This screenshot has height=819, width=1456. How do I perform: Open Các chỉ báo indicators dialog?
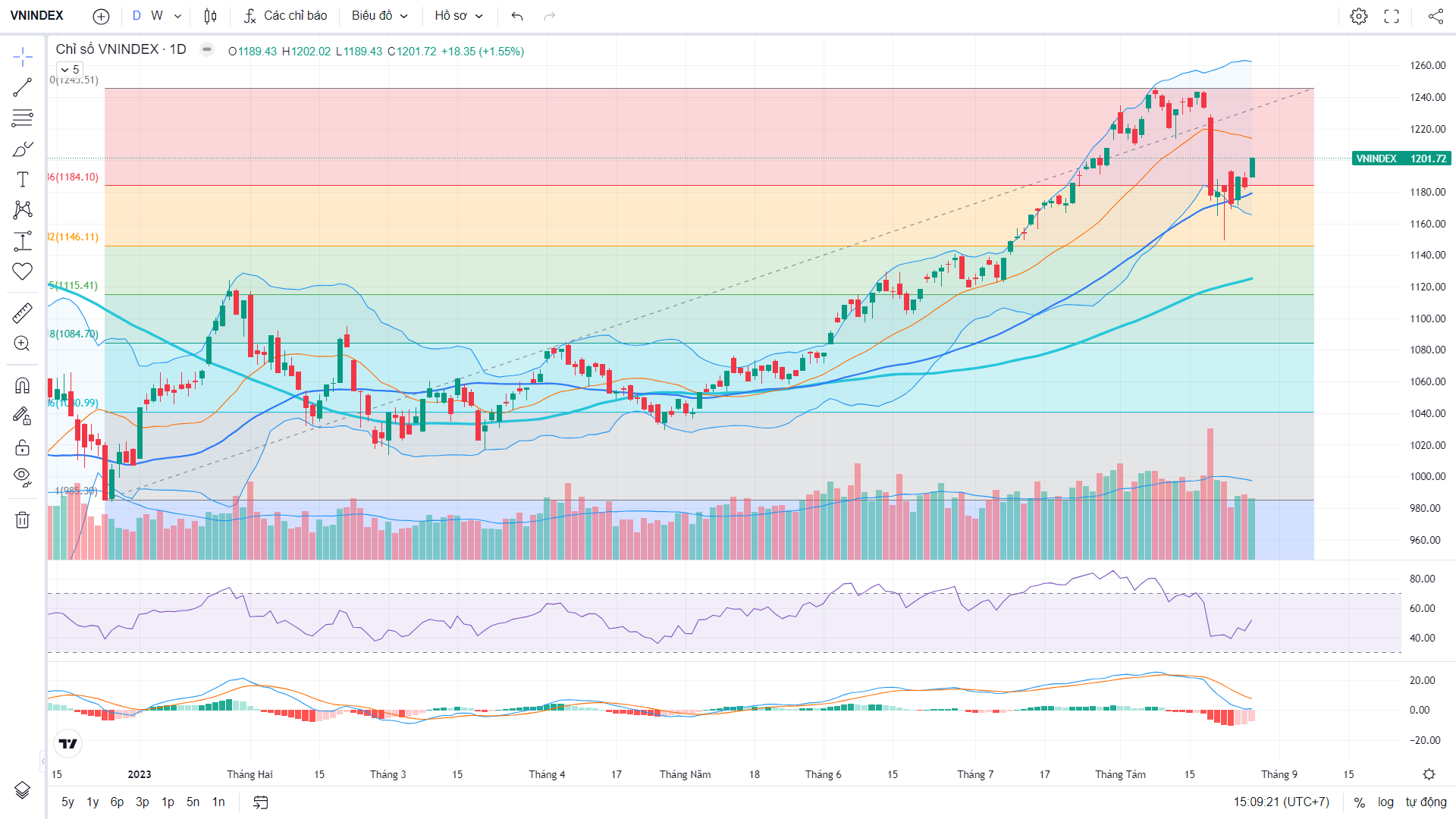tap(285, 16)
